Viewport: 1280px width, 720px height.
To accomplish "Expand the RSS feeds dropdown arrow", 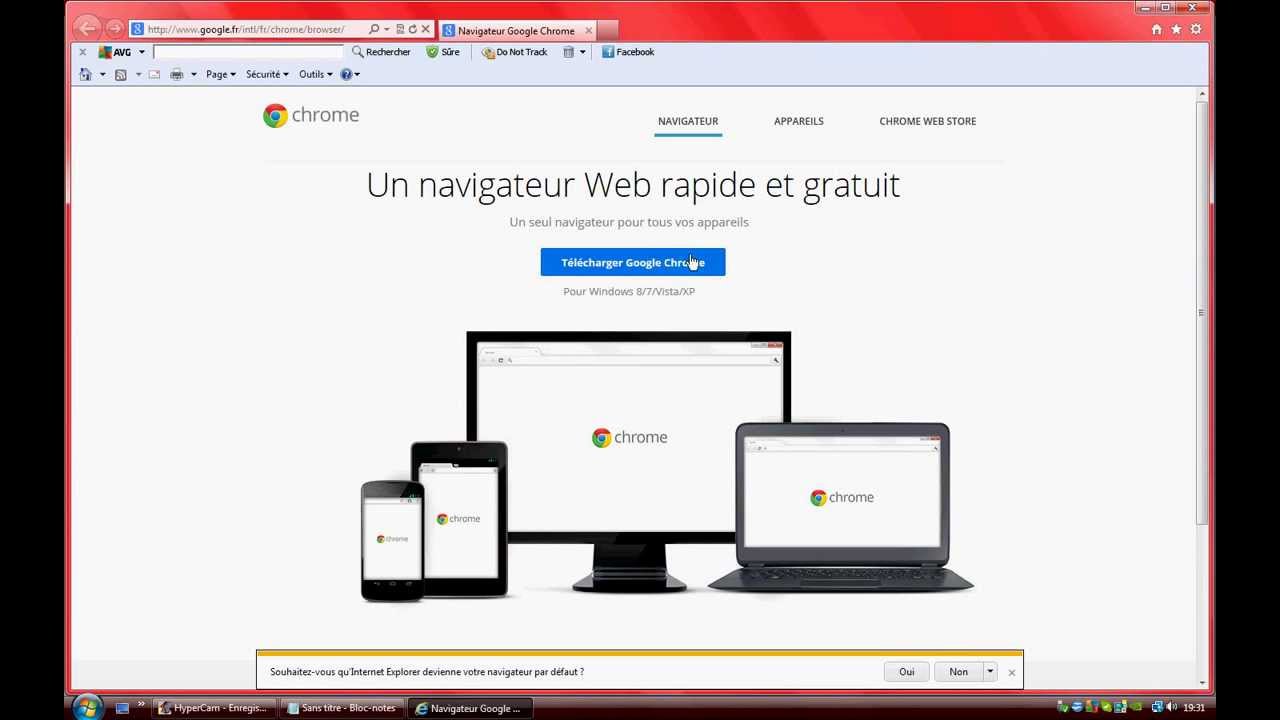I will pyautogui.click(x=138, y=75).
